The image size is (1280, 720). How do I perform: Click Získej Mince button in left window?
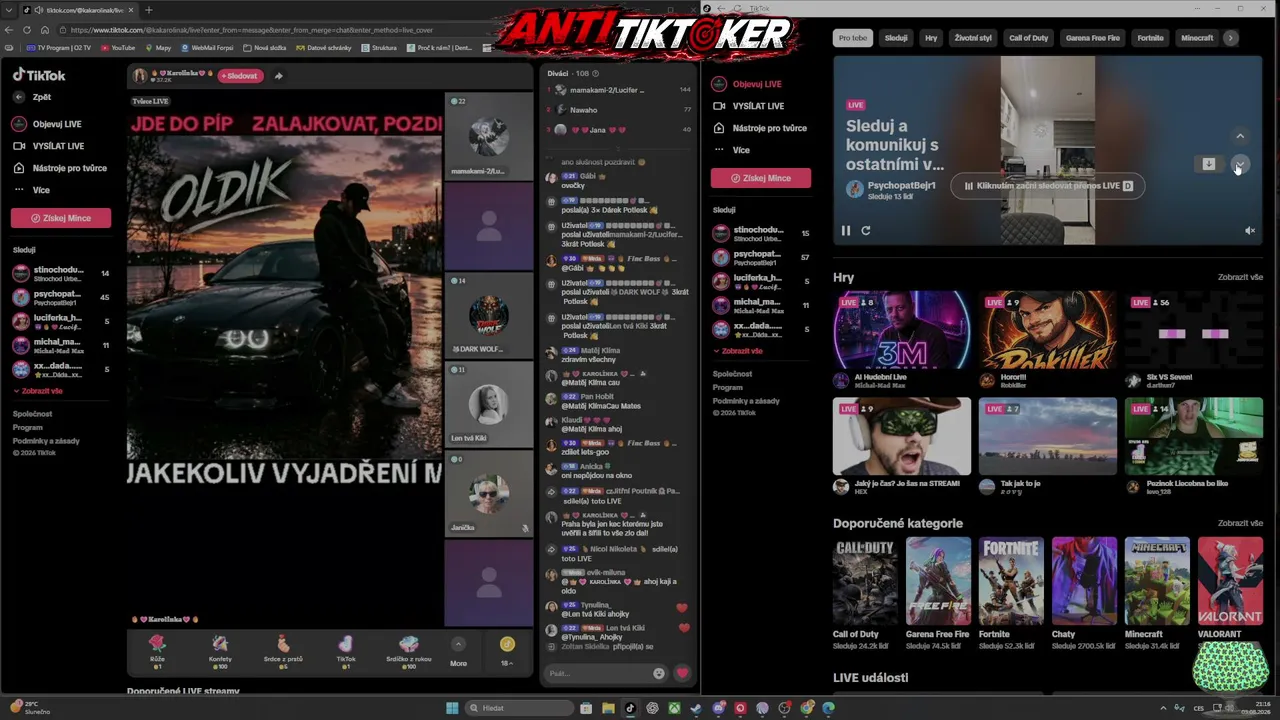(61, 218)
